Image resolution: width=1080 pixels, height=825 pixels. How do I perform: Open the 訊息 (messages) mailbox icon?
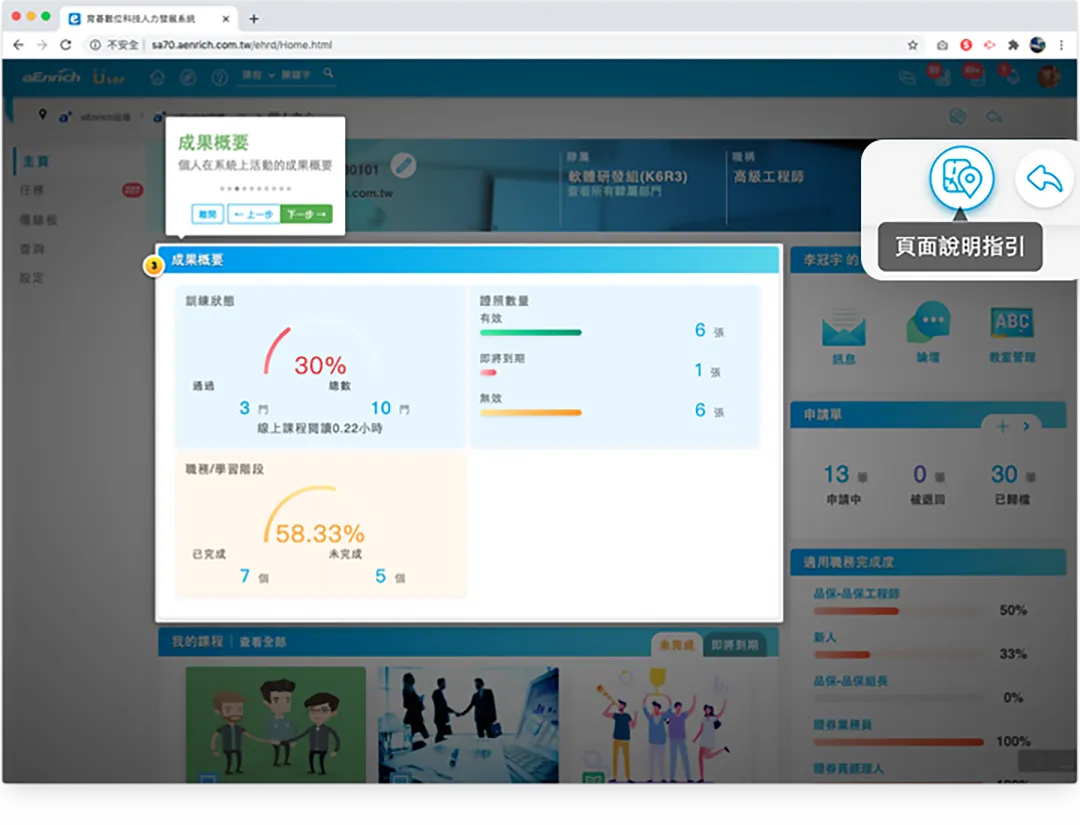(843, 330)
